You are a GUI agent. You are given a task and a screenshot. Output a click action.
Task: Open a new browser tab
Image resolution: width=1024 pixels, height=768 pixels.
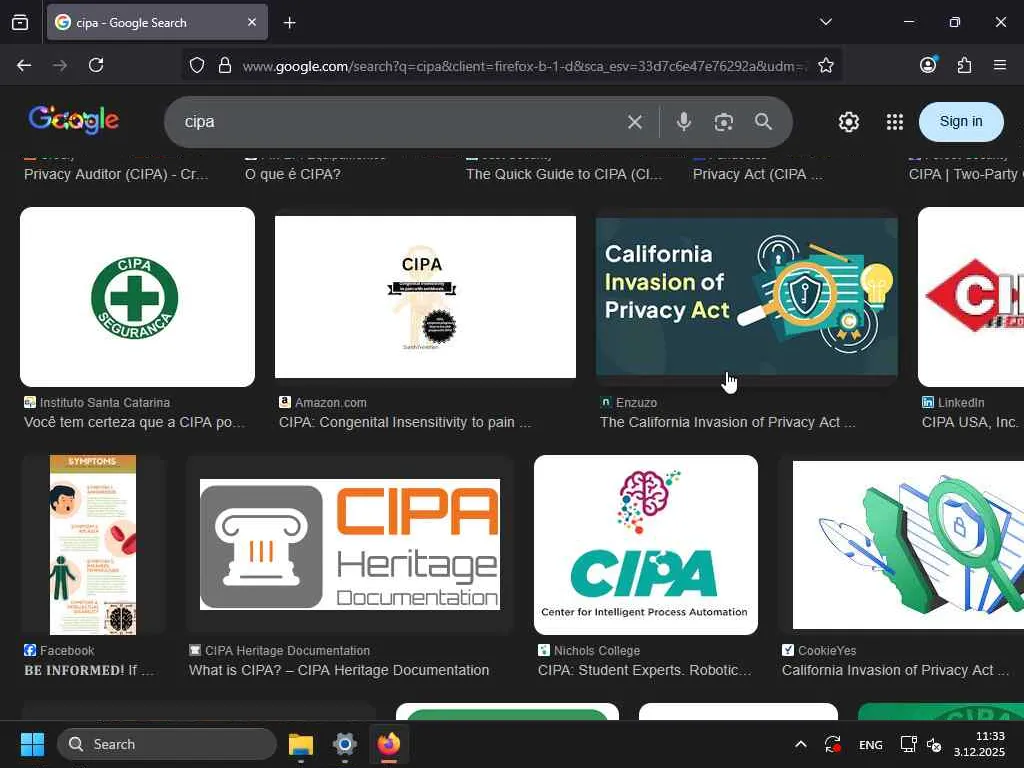pyautogui.click(x=289, y=23)
